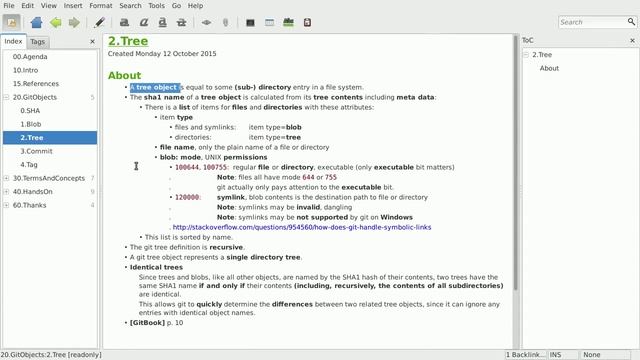Open the Format menu
The width and height of the screenshot is (640, 360).
coord(101,6)
